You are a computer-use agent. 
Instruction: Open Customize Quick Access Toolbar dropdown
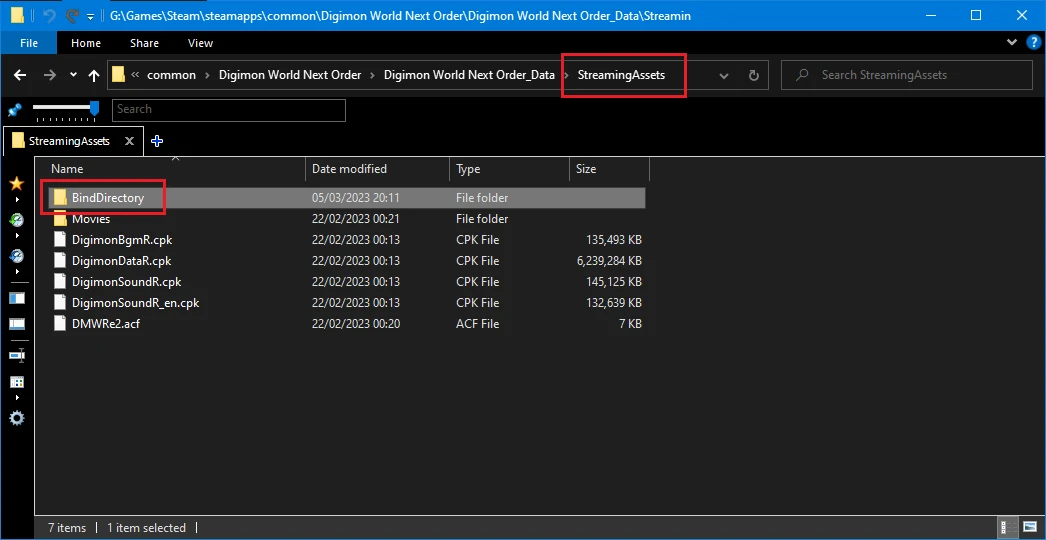91,16
